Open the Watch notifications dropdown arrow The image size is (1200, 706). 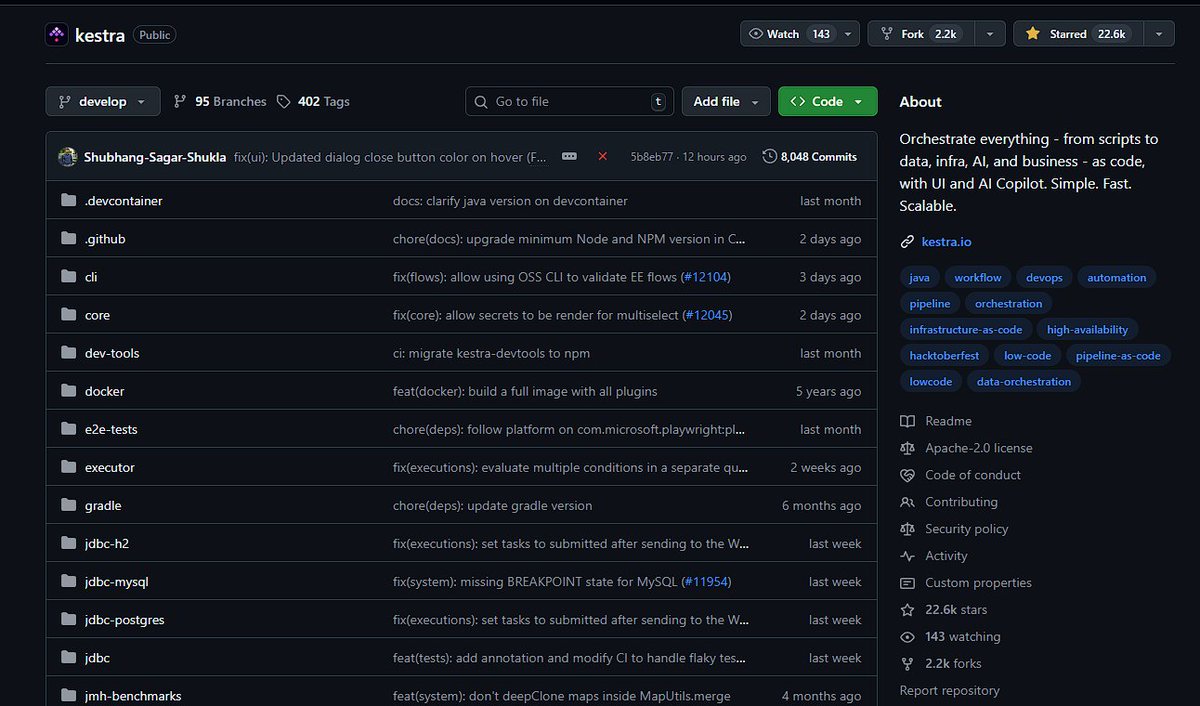849,34
